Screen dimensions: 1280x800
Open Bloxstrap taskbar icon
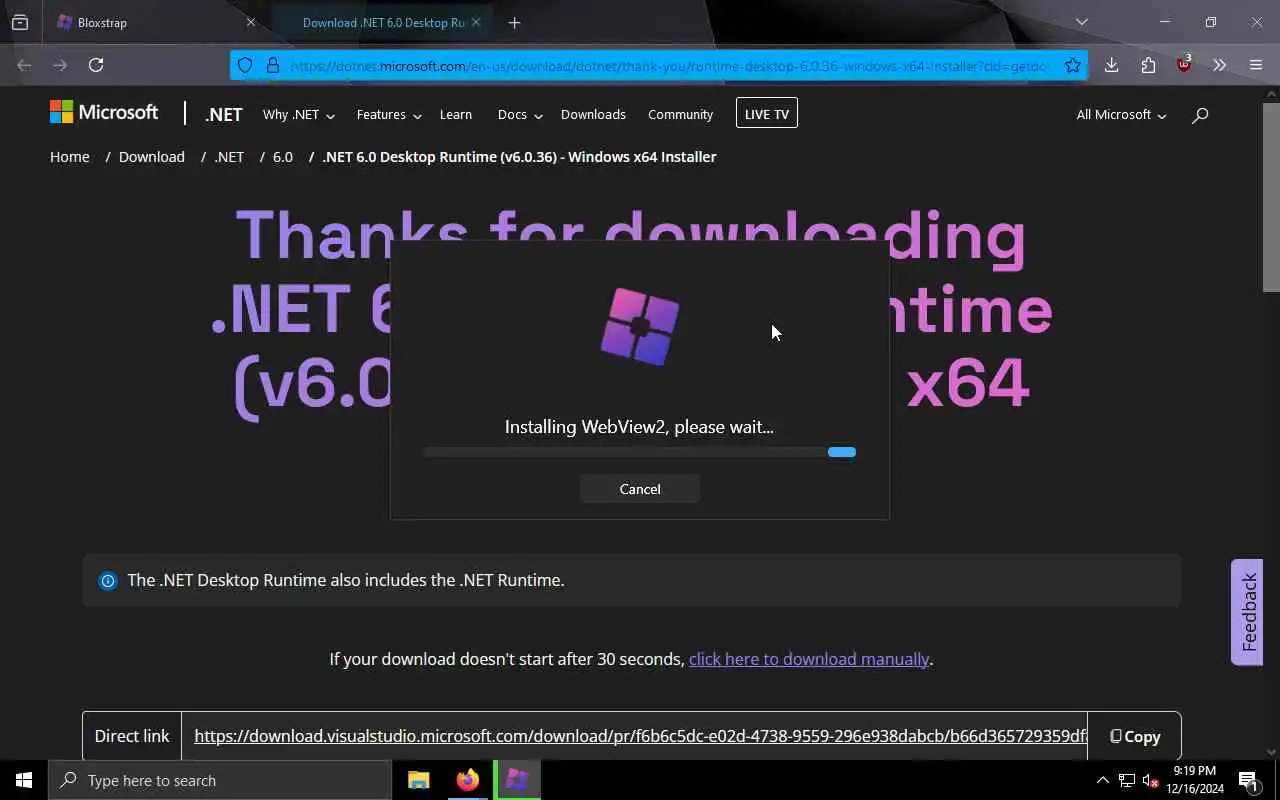[x=517, y=780]
